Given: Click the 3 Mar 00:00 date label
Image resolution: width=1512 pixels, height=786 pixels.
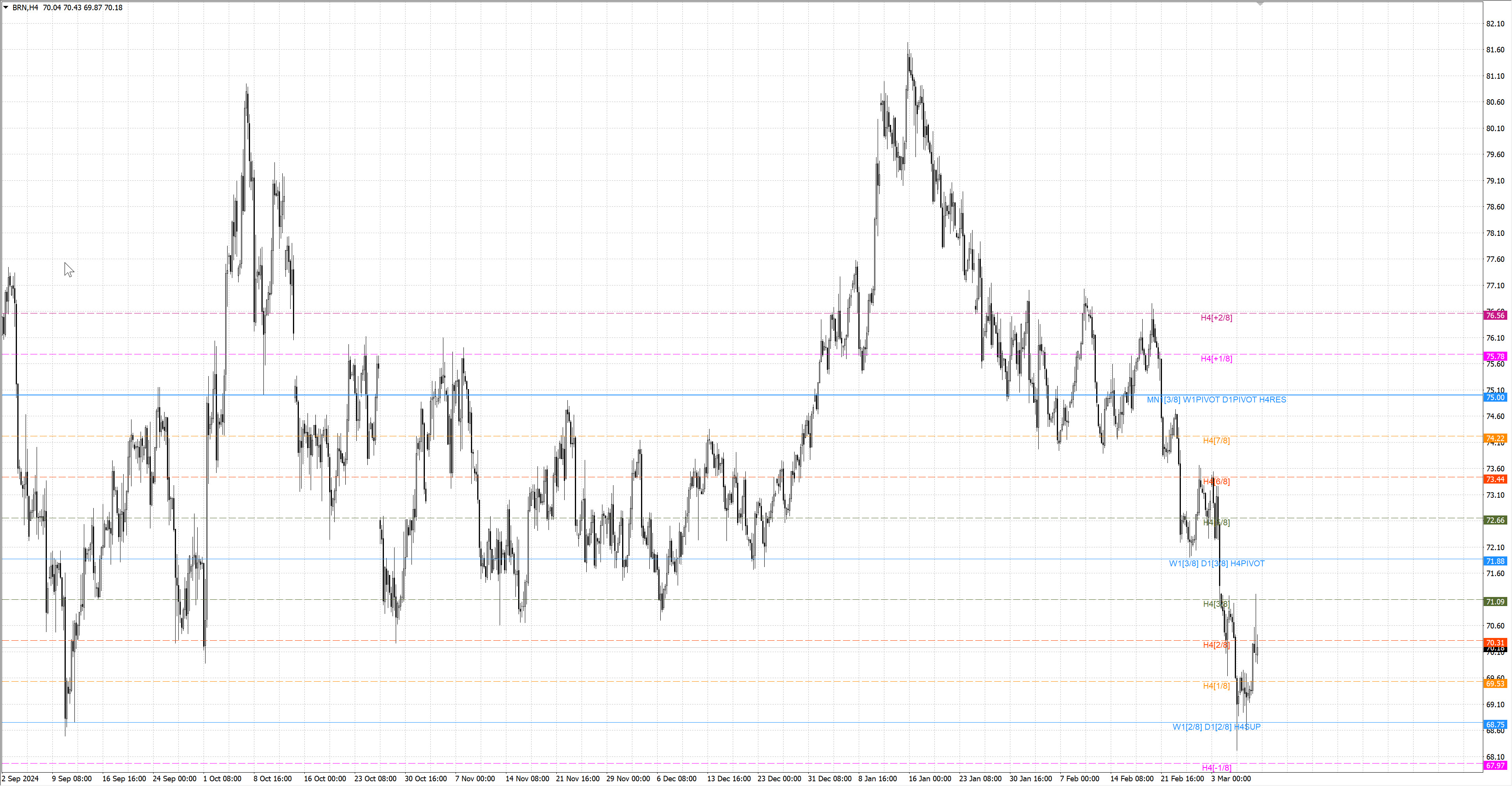Looking at the screenshot, I should (x=1231, y=779).
